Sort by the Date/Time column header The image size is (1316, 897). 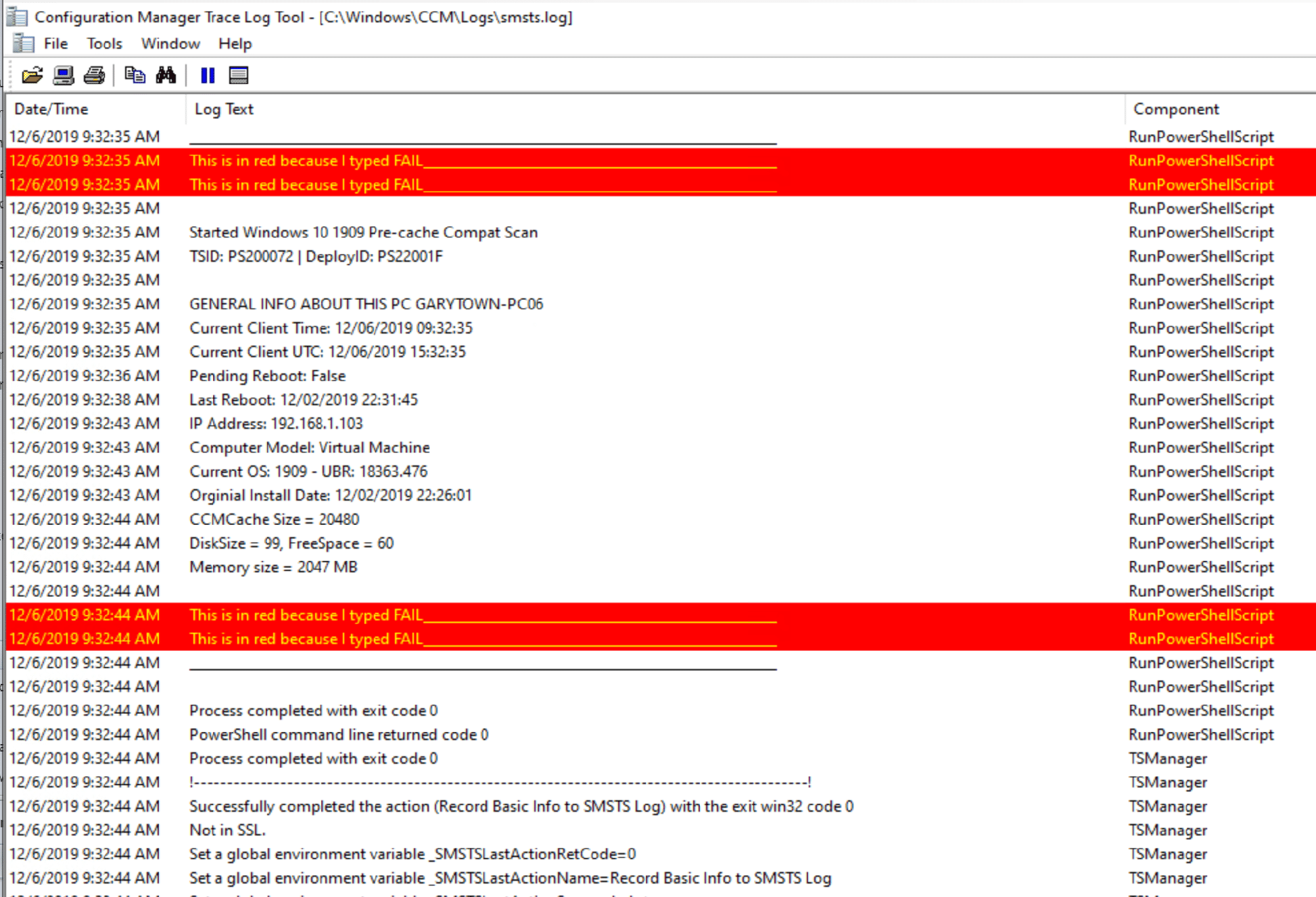coord(51,109)
